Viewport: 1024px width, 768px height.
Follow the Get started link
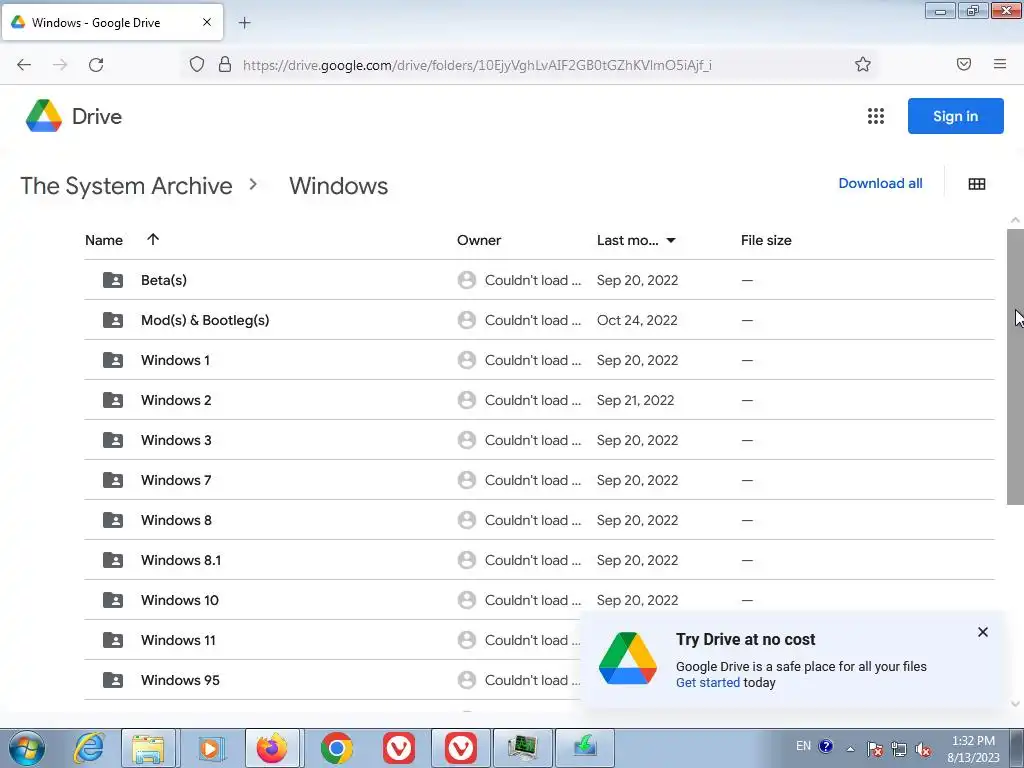point(707,682)
